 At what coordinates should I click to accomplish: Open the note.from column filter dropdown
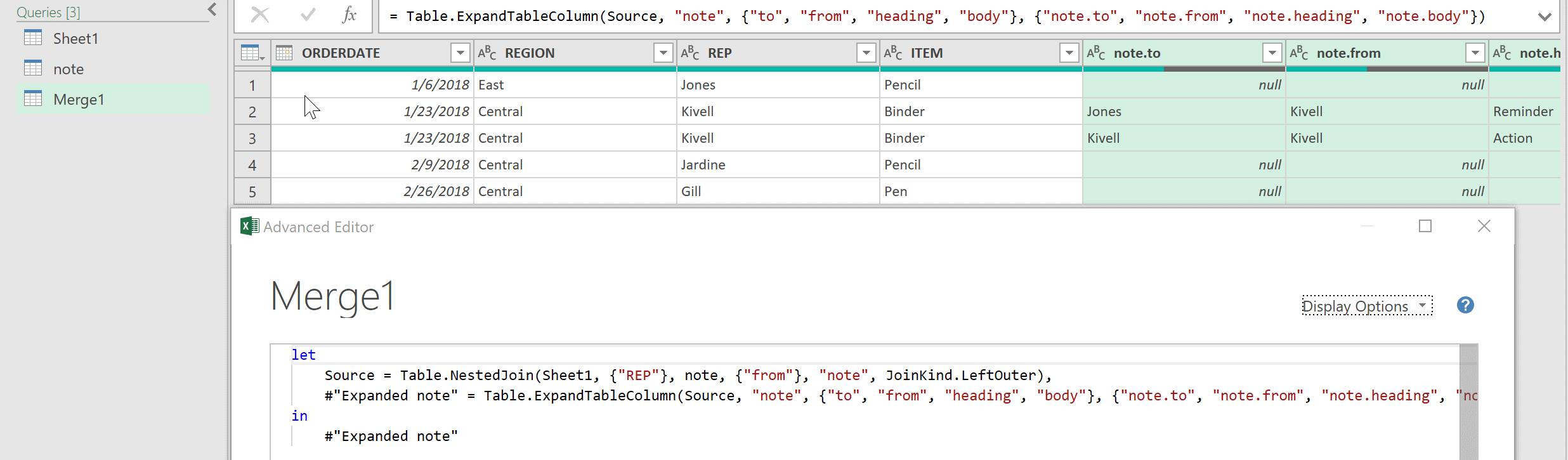click(1475, 53)
